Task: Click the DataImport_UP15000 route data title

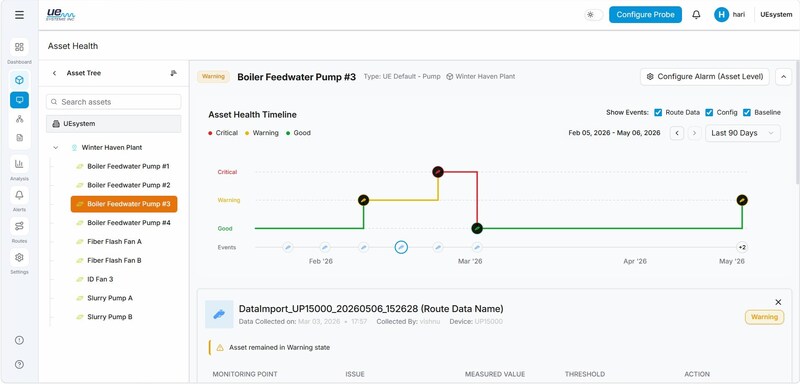Action: 371,309
